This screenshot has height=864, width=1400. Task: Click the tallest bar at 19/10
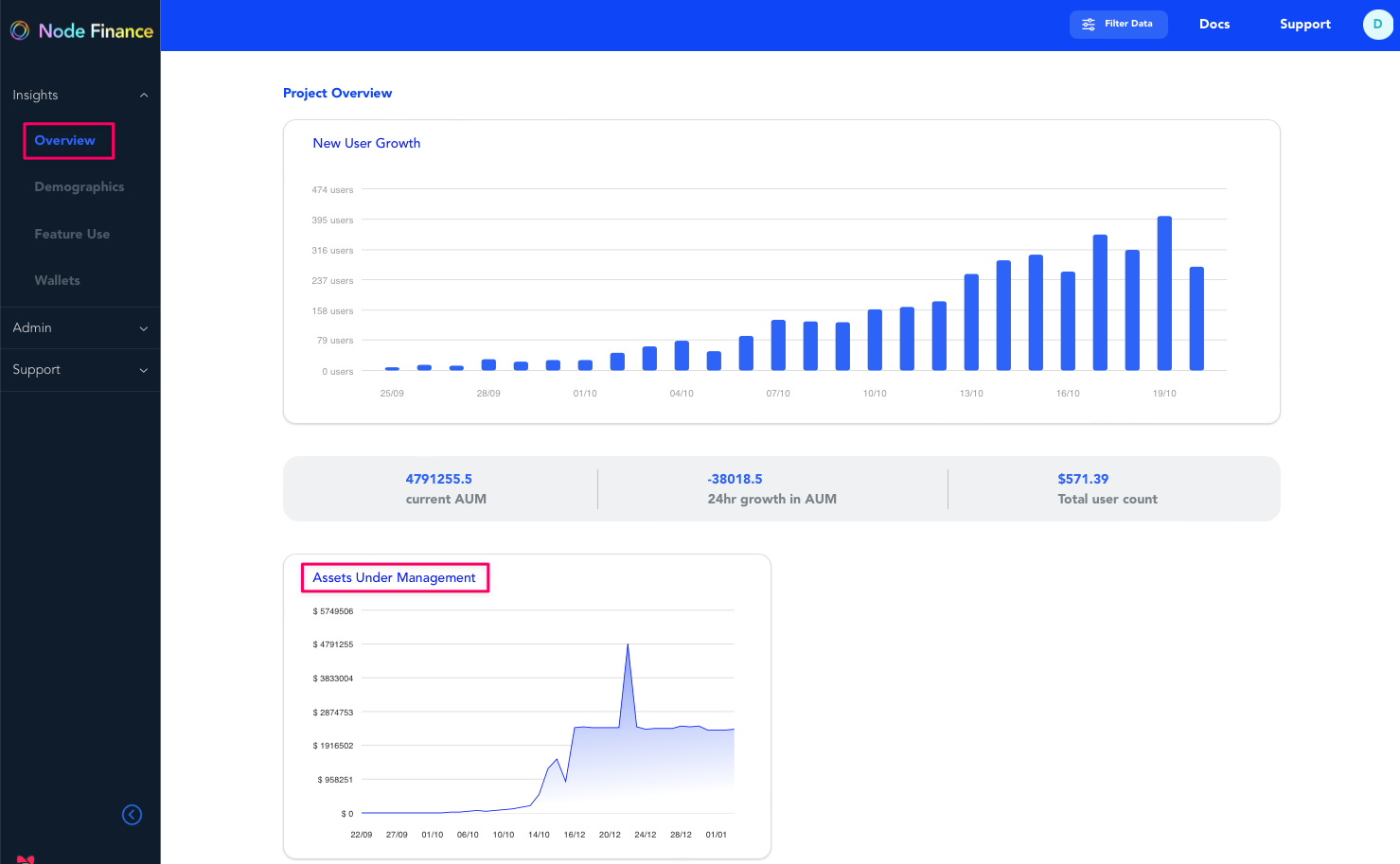[1164, 293]
